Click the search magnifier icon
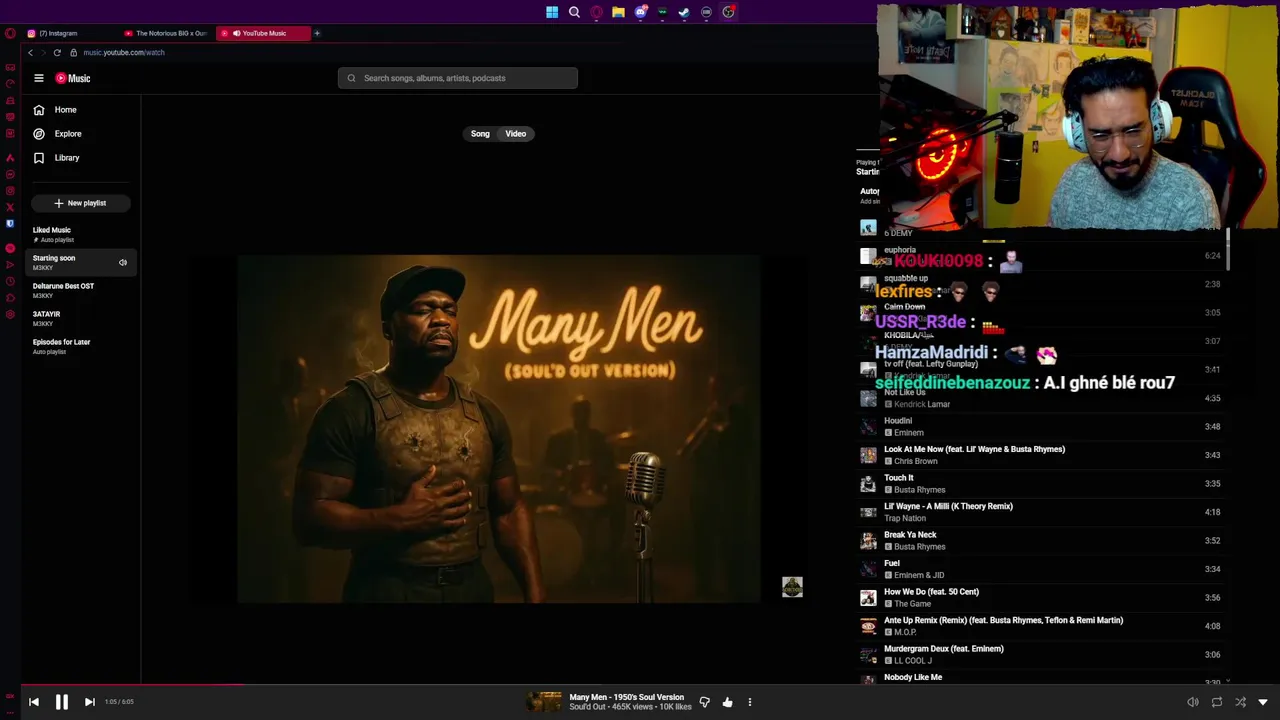1280x720 pixels. pyautogui.click(x=351, y=78)
